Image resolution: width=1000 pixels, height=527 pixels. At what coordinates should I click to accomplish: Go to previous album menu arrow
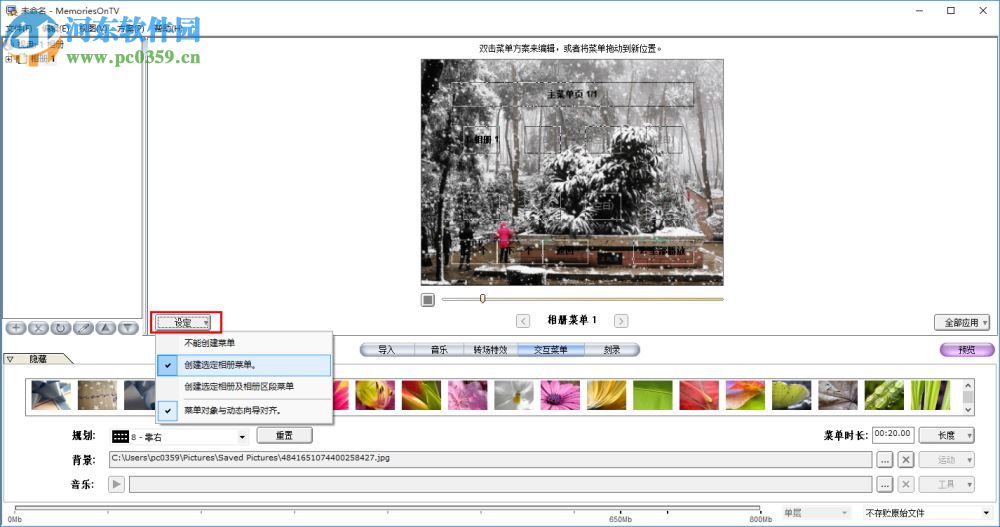pyautogui.click(x=522, y=321)
